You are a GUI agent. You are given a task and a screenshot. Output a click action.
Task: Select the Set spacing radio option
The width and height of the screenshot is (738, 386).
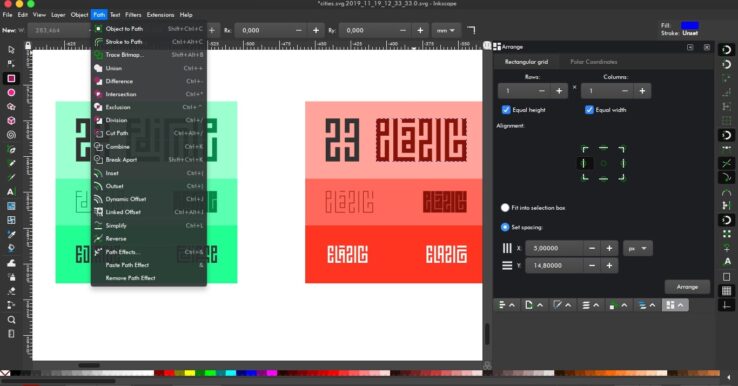[505, 227]
